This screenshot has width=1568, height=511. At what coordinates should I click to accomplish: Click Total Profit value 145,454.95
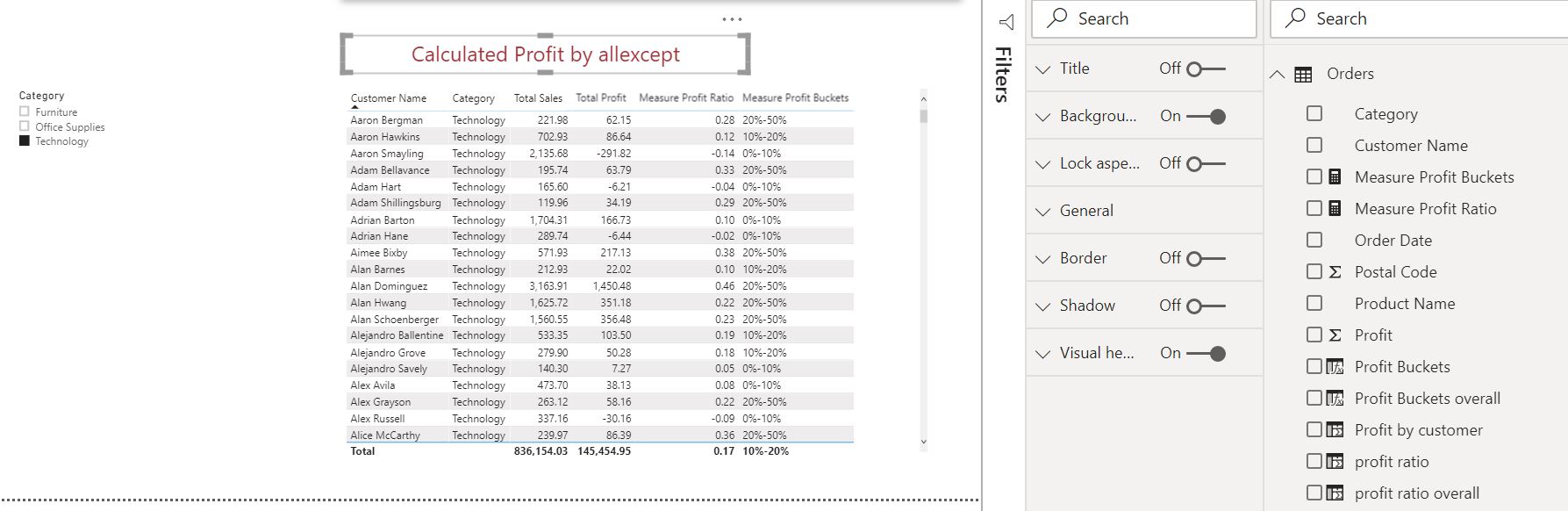pyautogui.click(x=604, y=451)
